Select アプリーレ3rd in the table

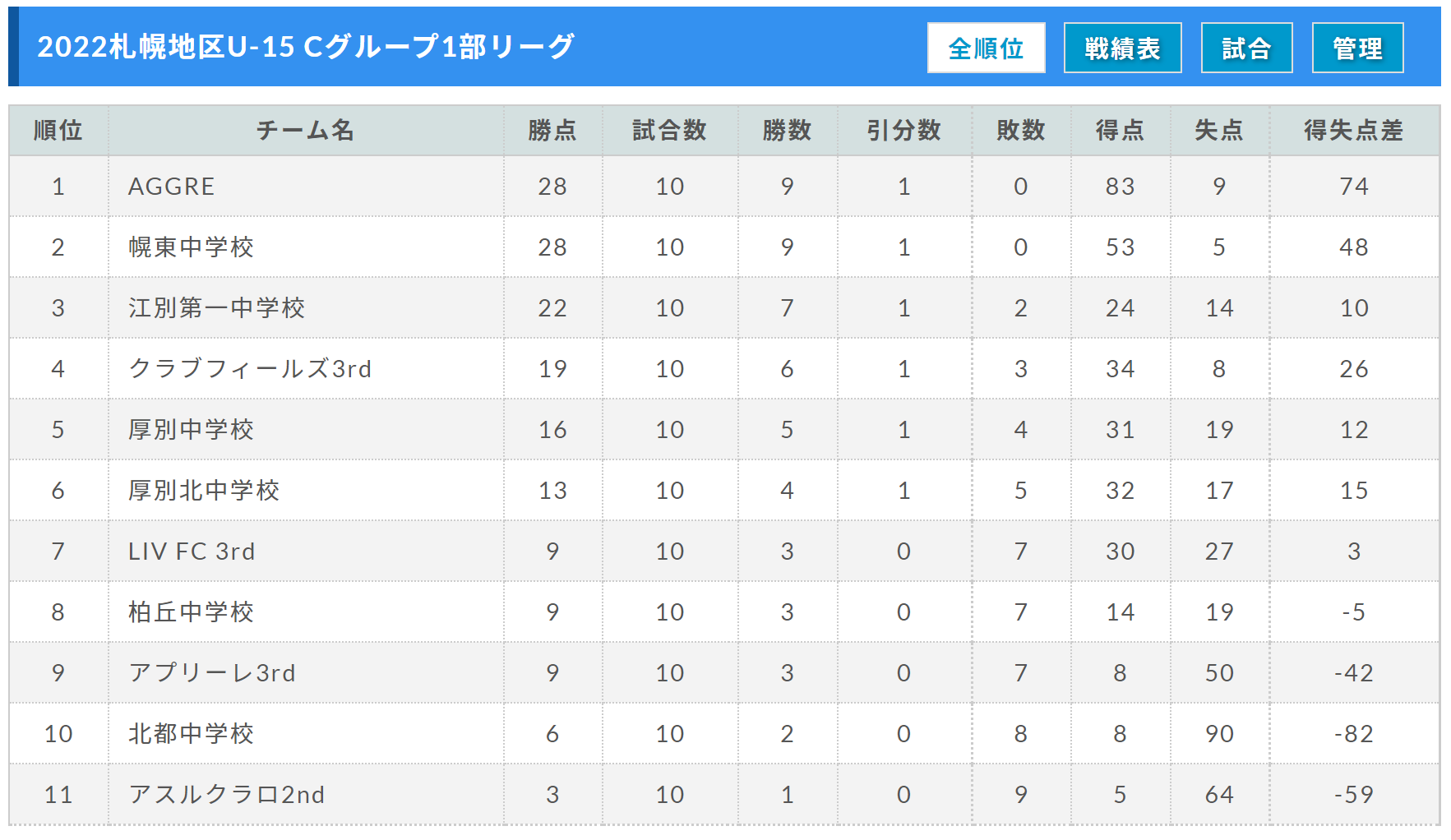[212, 673]
